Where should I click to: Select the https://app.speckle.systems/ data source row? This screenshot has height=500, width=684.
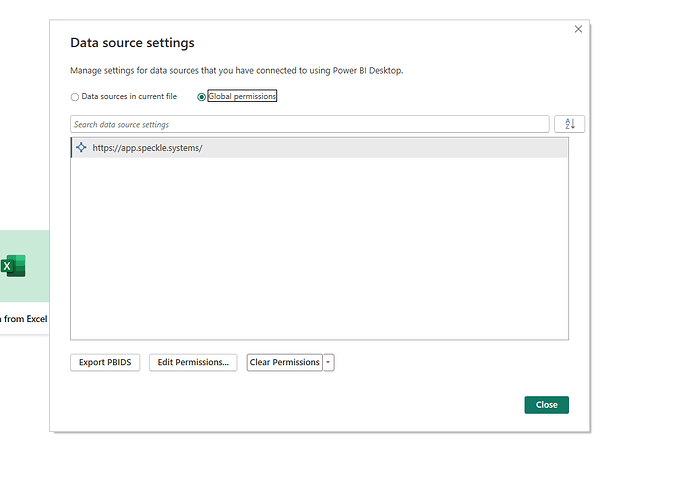click(319, 148)
